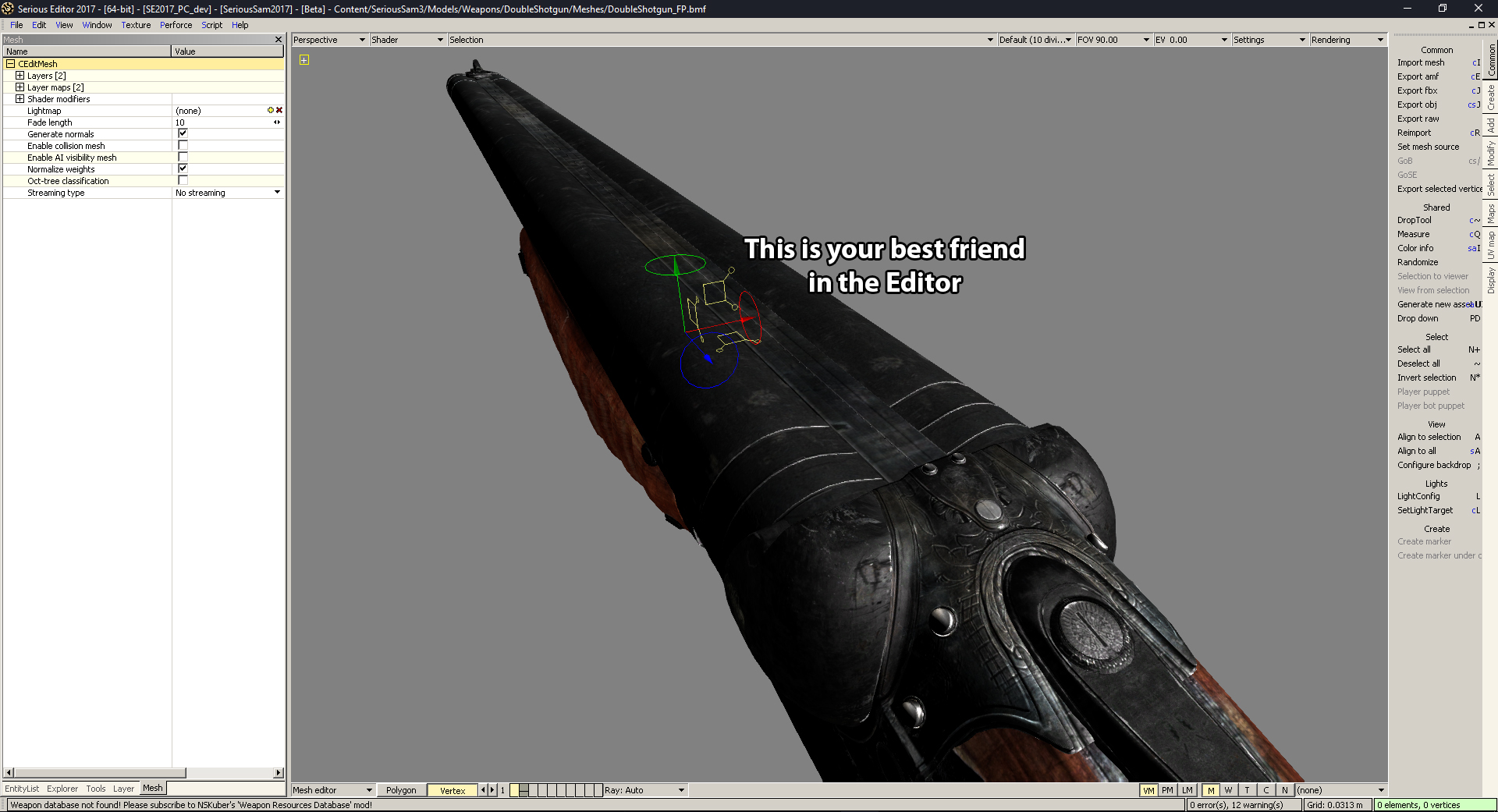Click the yellow plus icon on Lightmap row
This screenshot has height=812, width=1498.
[271, 111]
